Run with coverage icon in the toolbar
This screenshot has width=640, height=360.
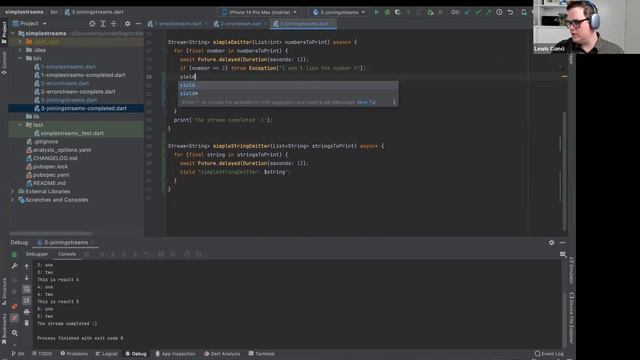(398, 12)
